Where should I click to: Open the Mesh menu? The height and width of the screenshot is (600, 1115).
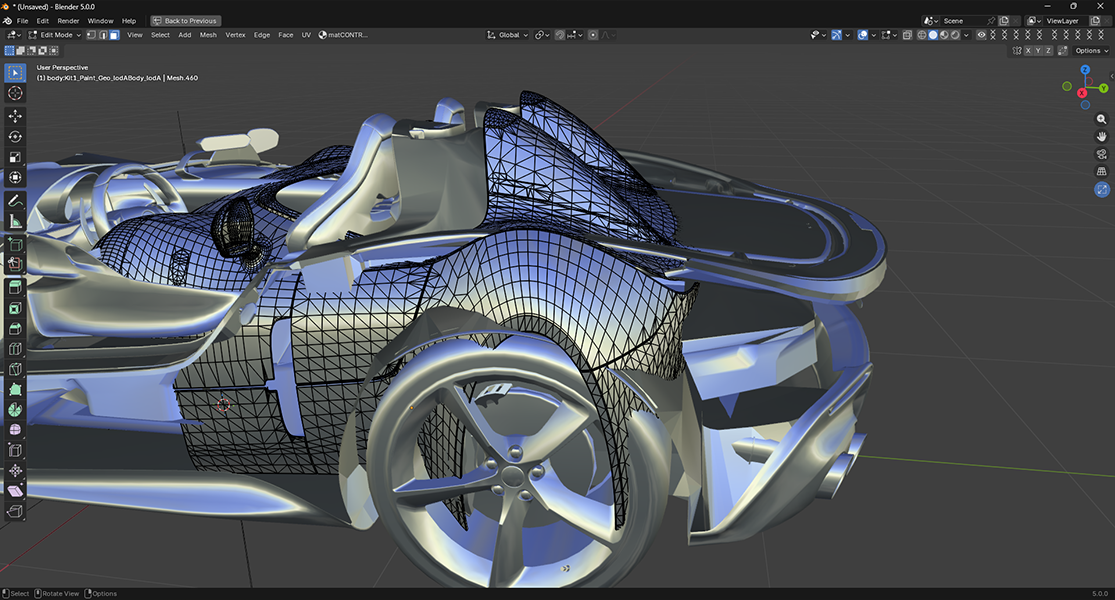pos(208,35)
